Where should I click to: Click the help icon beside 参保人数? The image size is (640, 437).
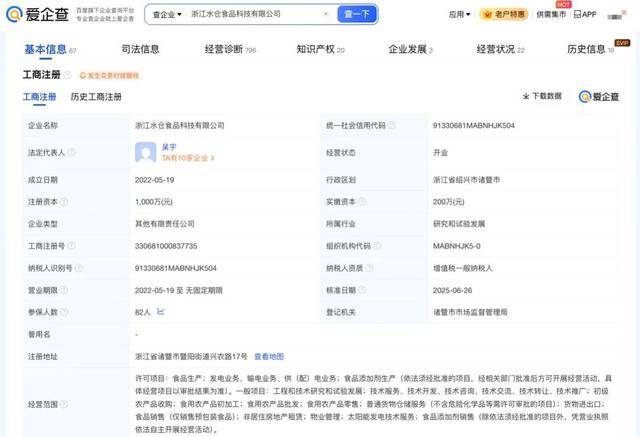pyautogui.click(x=63, y=312)
